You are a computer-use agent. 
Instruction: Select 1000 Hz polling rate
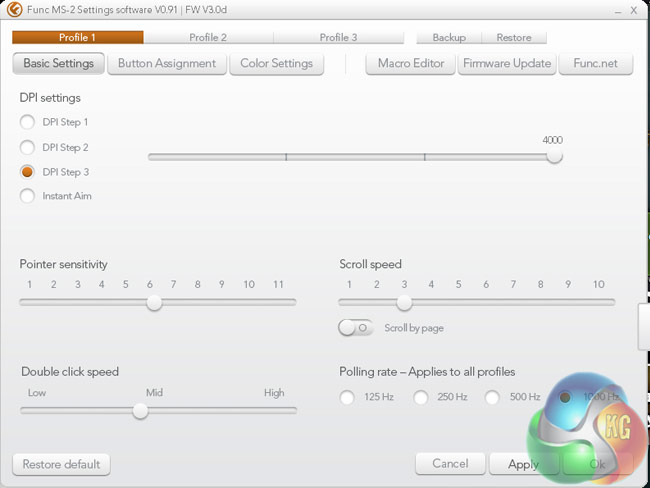565,397
